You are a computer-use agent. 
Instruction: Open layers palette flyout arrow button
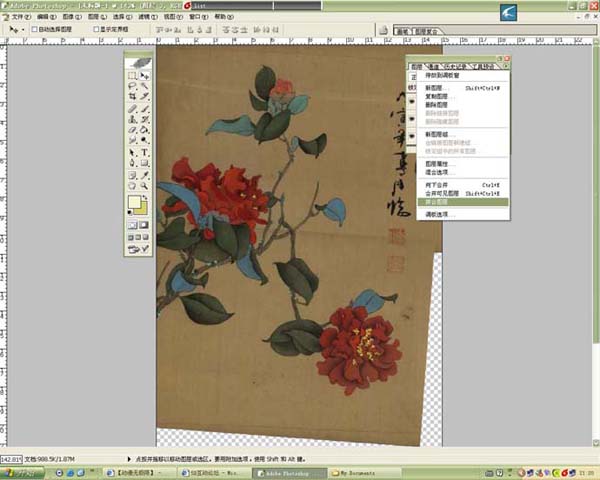click(x=506, y=67)
